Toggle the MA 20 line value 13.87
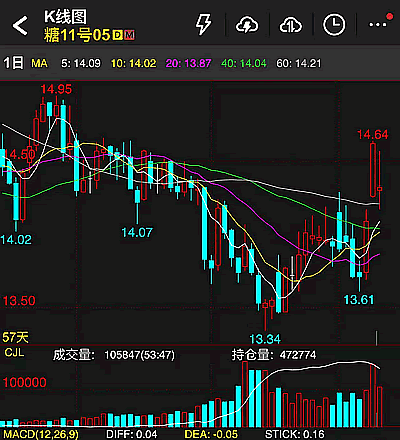 (189, 63)
